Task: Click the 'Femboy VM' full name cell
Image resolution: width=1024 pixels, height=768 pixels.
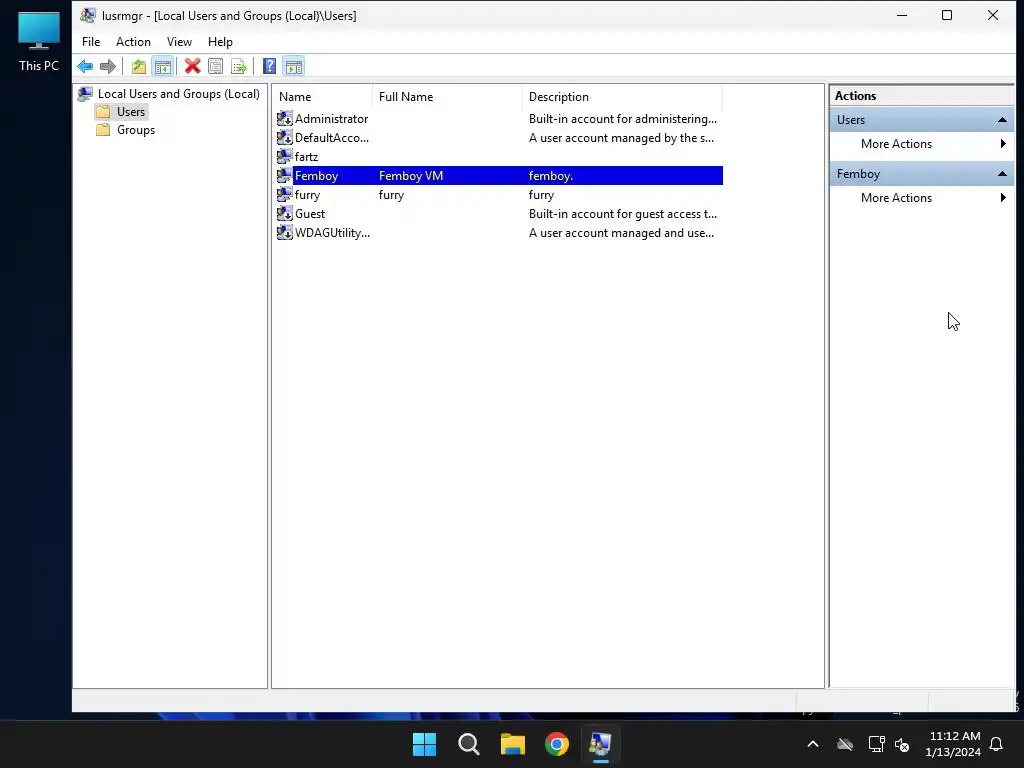Action: 411,176
